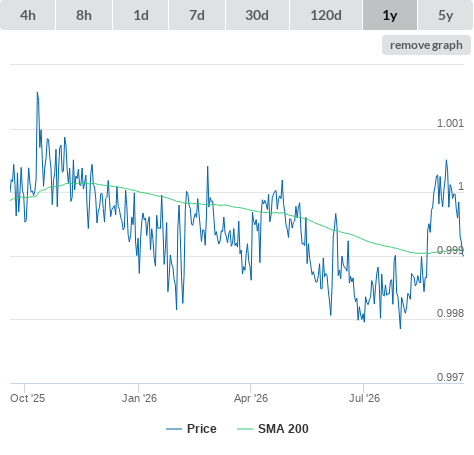This screenshot has width=474, height=455.
Task: Click the highest price spike near Oct '25
Action: [37, 93]
